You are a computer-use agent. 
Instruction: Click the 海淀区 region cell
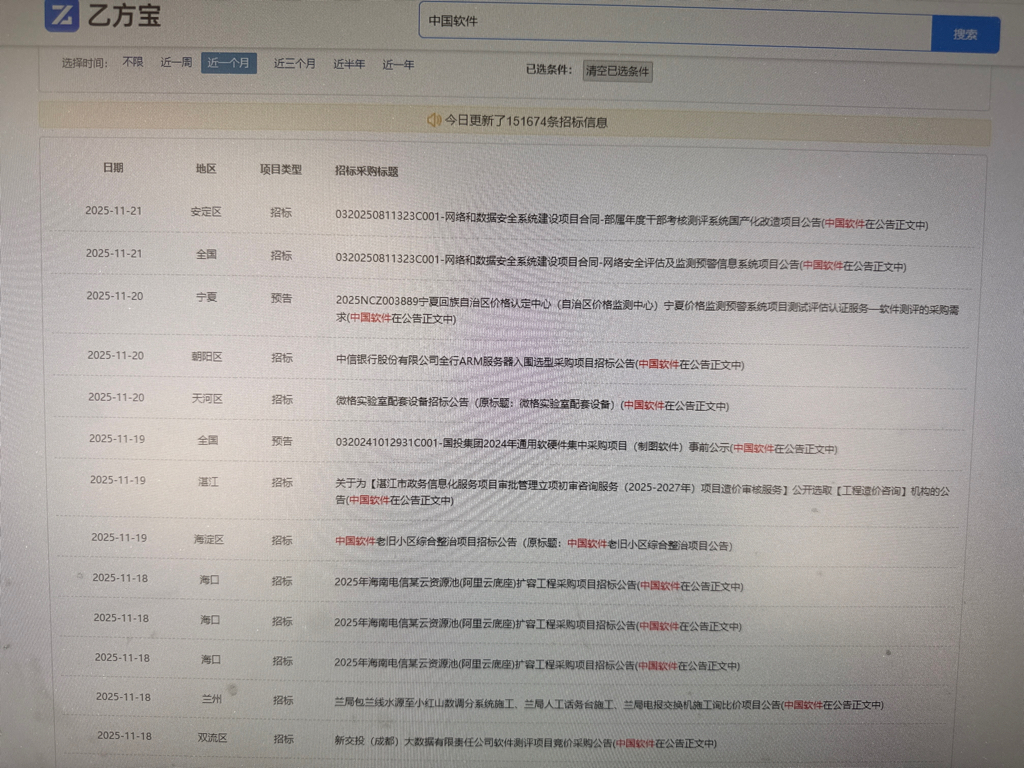(208, 539)
